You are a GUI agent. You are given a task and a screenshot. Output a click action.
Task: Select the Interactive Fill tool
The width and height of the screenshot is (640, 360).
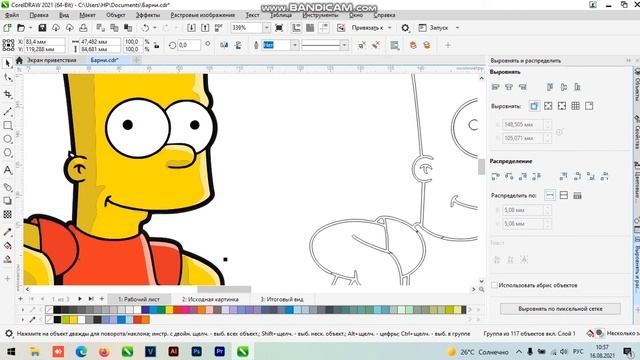click(7, 245)
